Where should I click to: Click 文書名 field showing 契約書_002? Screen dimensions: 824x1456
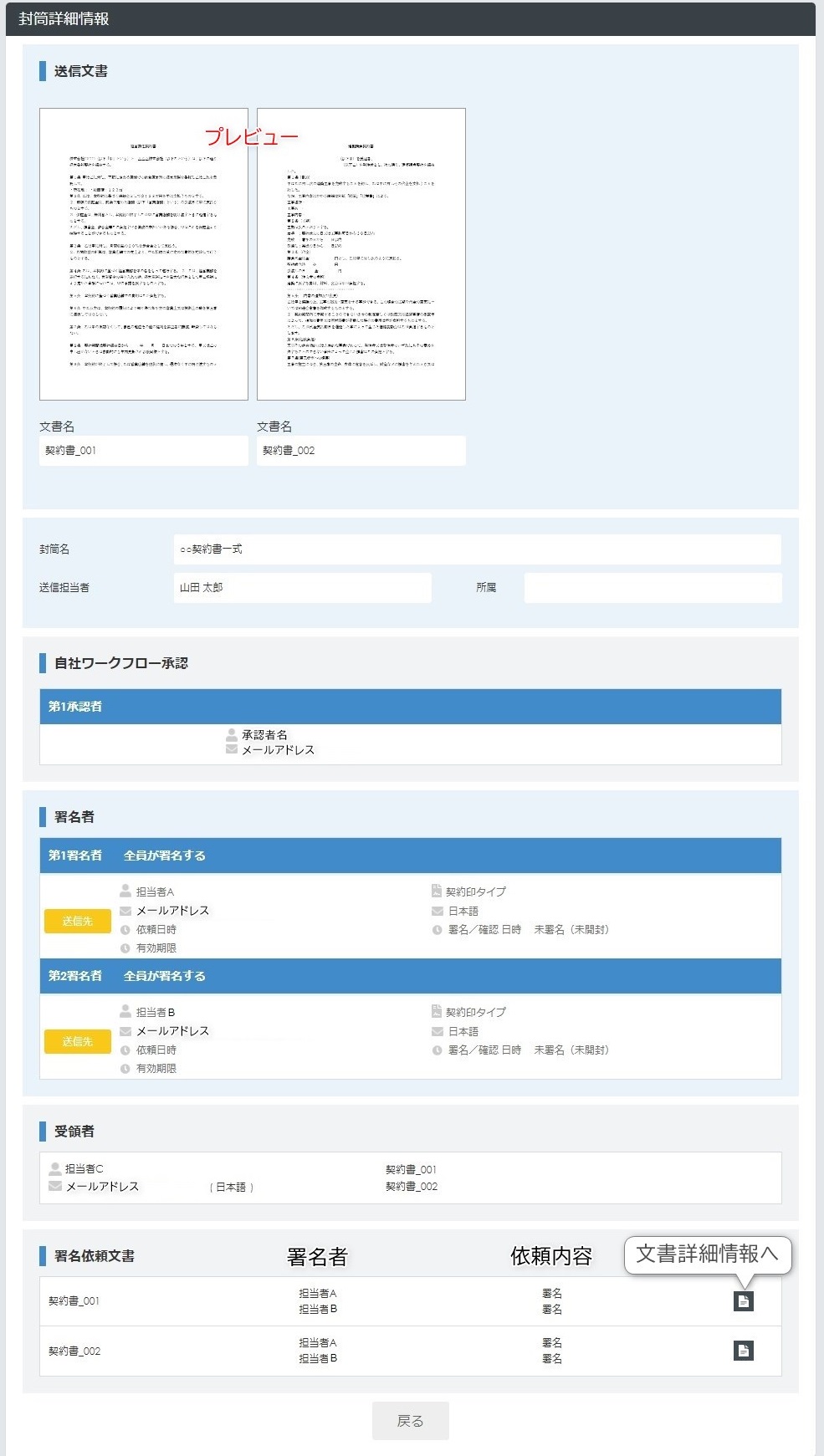361,451
